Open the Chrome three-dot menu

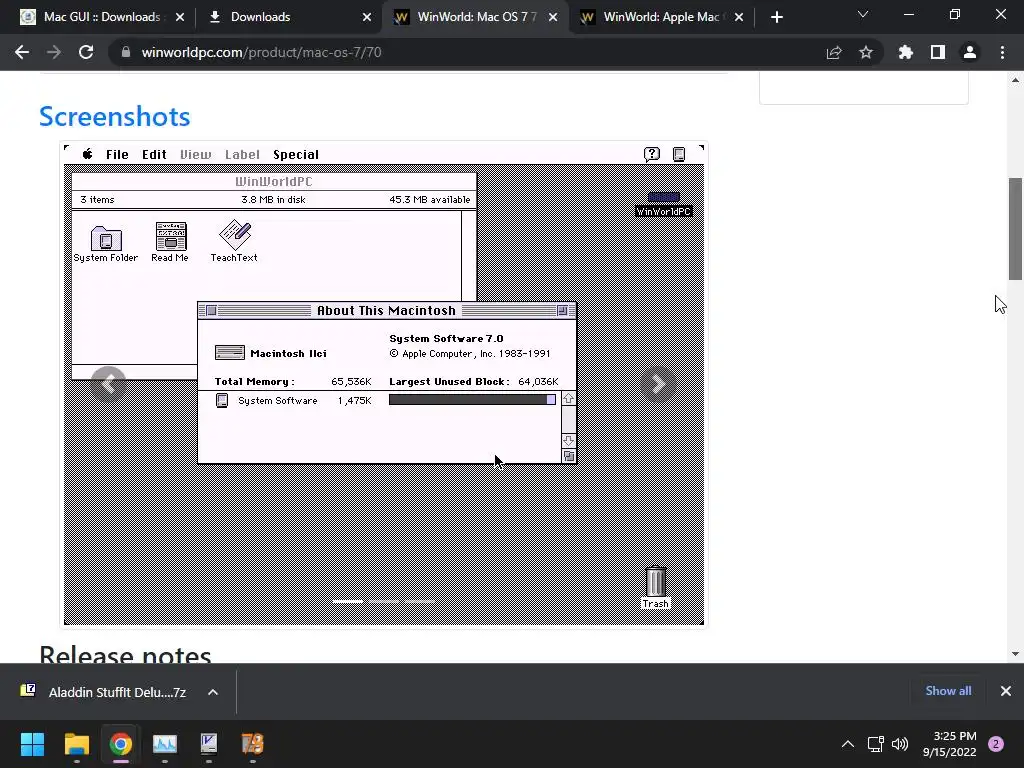(1002, 52)
